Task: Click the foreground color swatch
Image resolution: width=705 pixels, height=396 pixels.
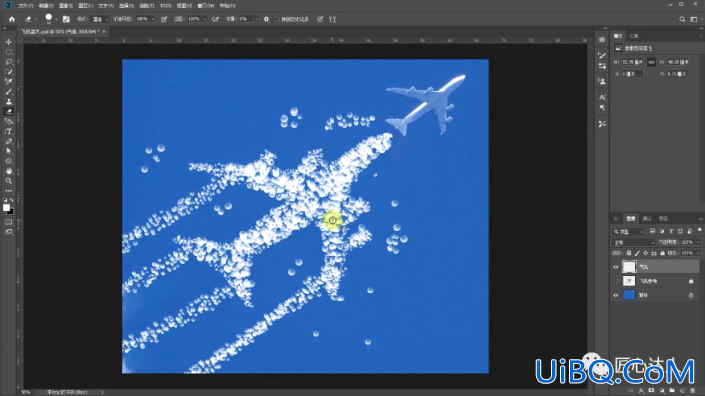Action: (6, 208)
